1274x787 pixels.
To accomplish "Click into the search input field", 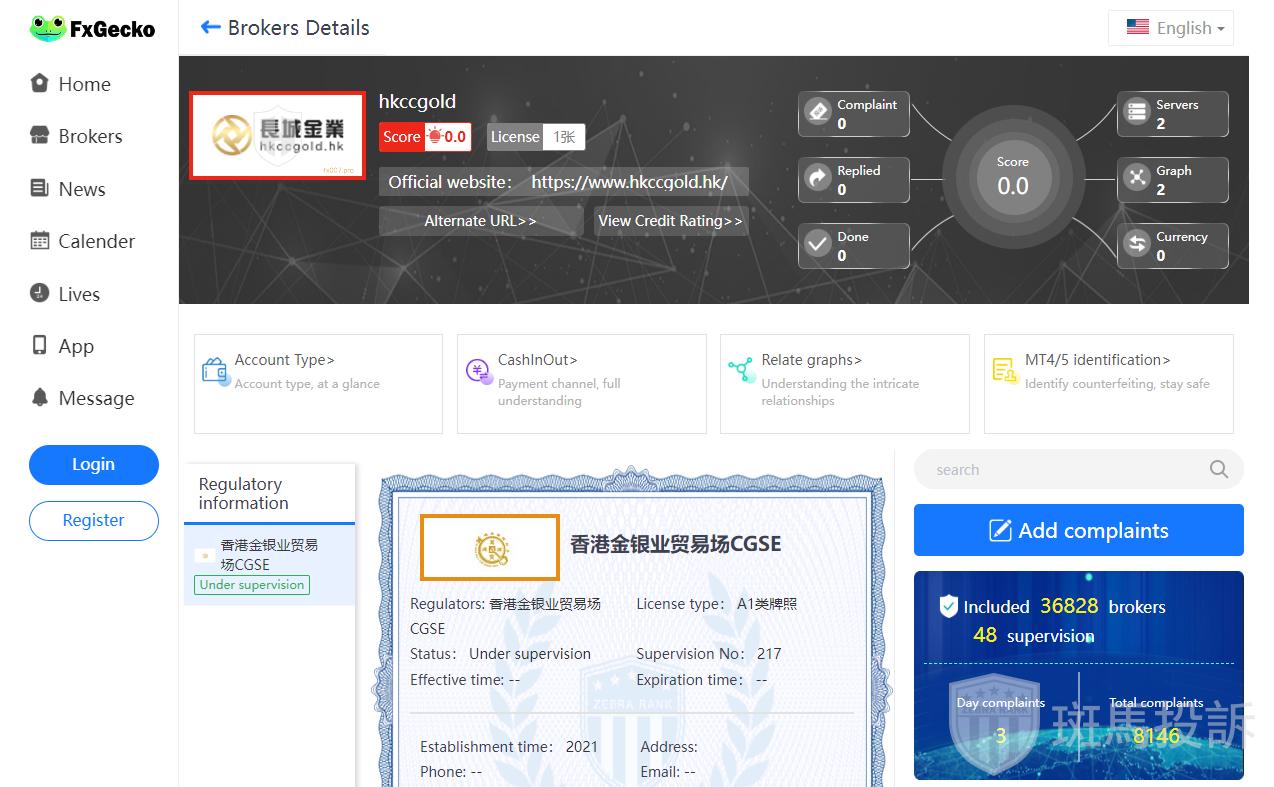I will coord(1060,470).
